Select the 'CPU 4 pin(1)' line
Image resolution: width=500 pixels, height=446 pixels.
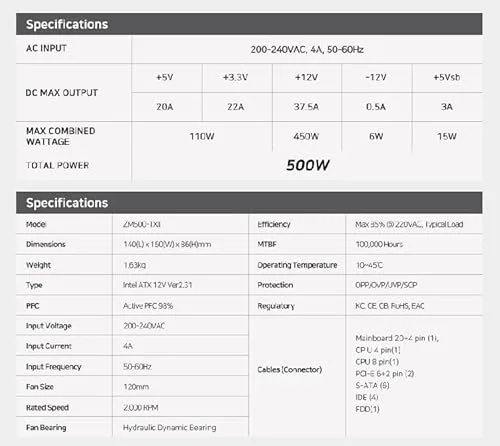tap(378, 350)
